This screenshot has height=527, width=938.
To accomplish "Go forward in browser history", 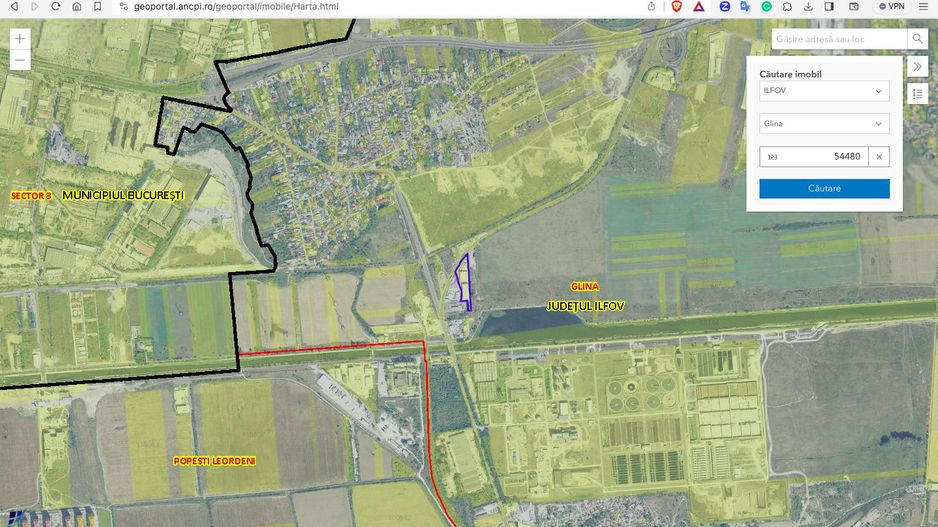I will pos(34,7).
